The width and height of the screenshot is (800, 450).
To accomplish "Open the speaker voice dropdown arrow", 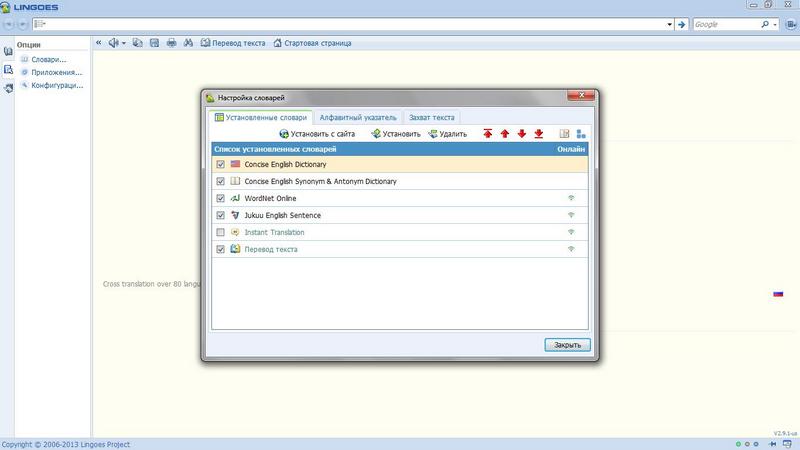I will point(123,43).
